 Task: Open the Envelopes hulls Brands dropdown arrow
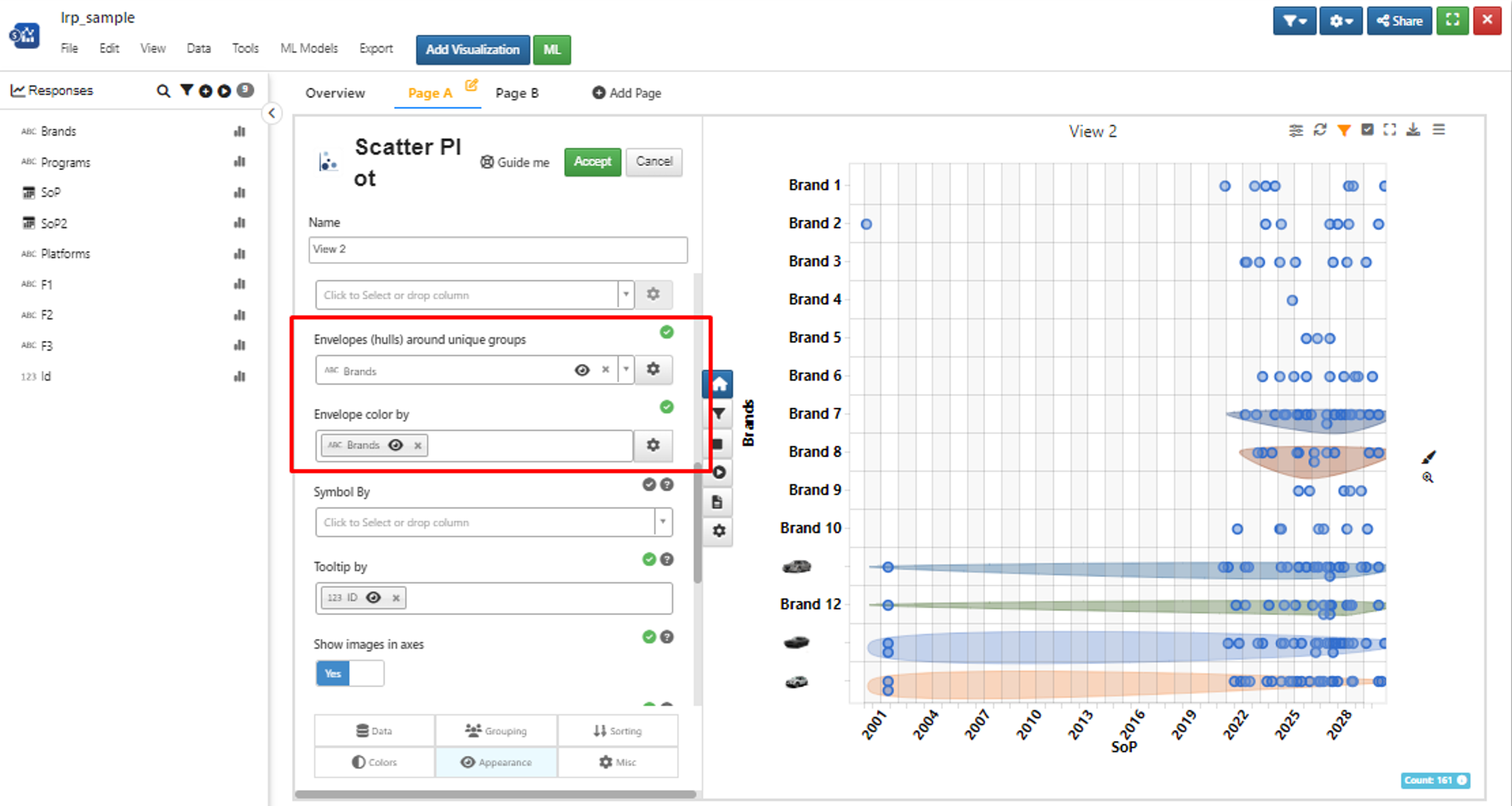tap(625, 370)
